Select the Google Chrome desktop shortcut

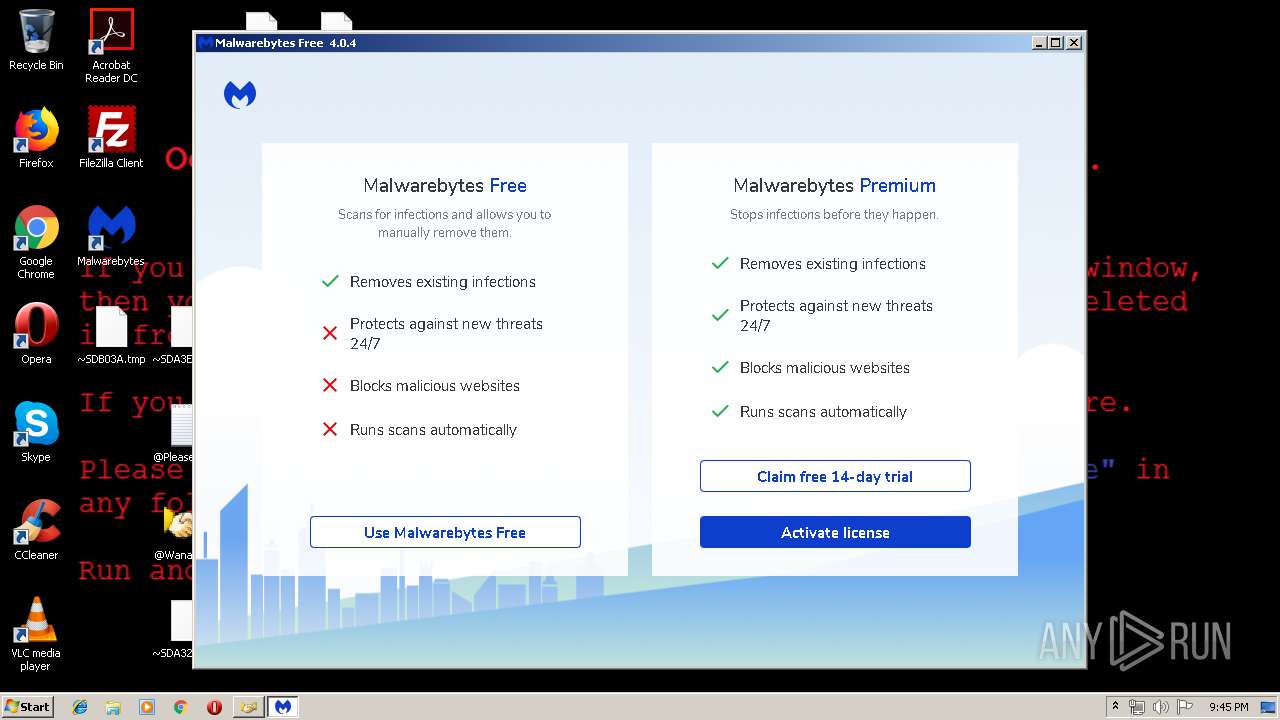click(36, 242)
